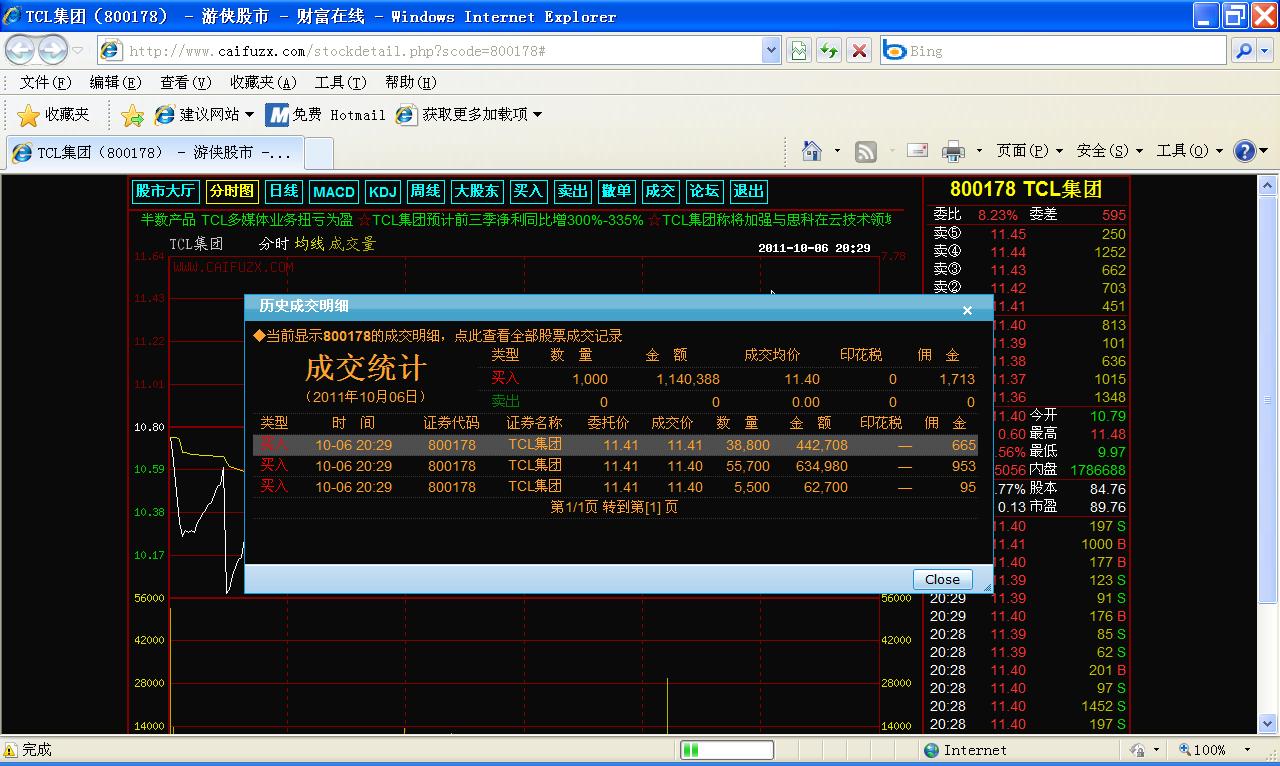Screen dimensions: 1280x766
Task: Close the 历史成交明细 dialog with its X
Action: coord(967,310)
